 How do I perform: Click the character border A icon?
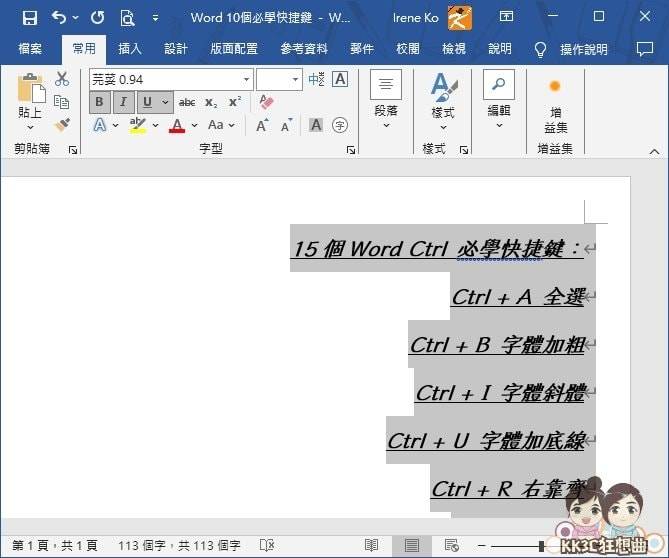tap(340, 79)
